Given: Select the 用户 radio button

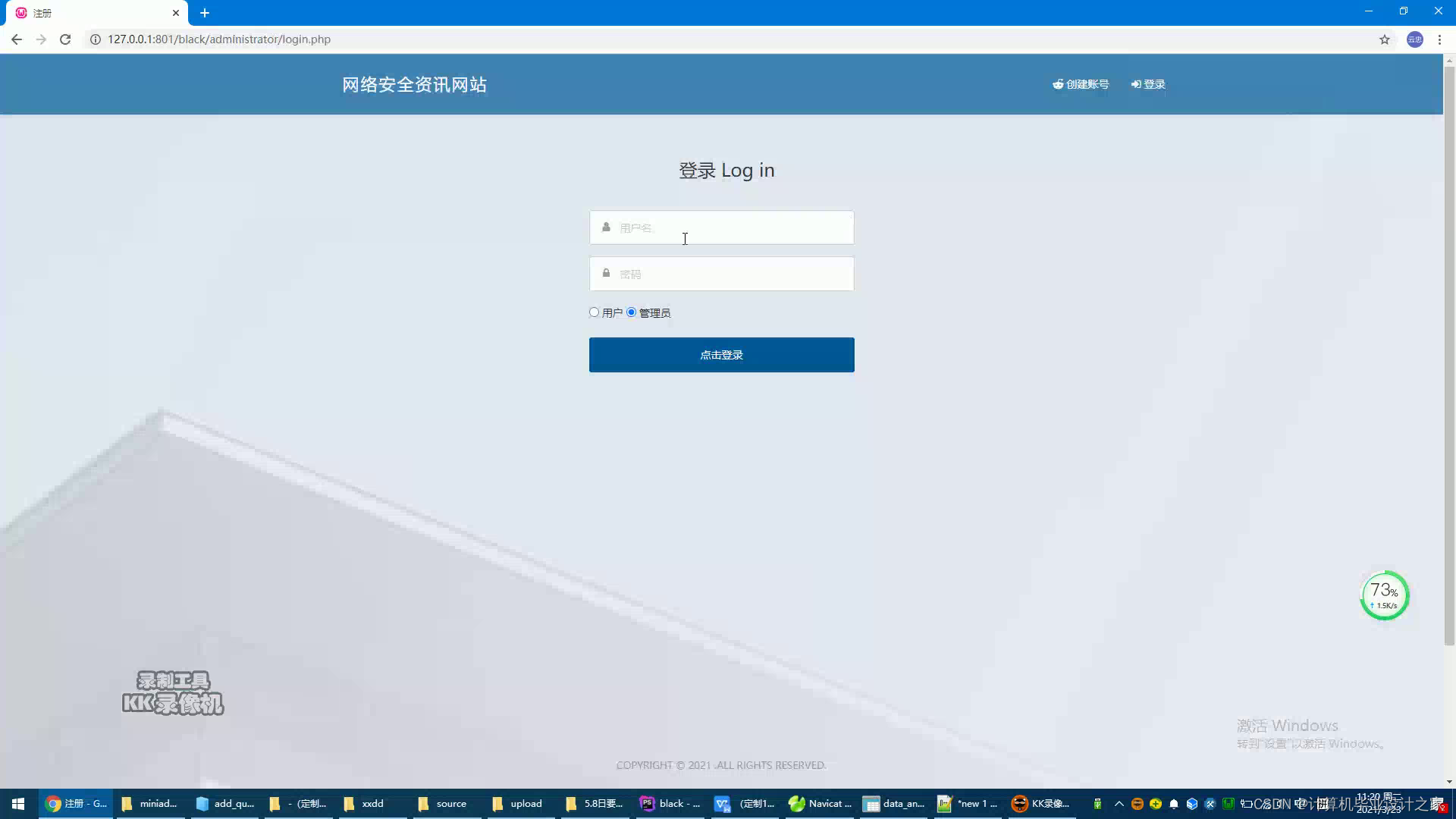Looking at the screenshot, I should tap(595, 312).
